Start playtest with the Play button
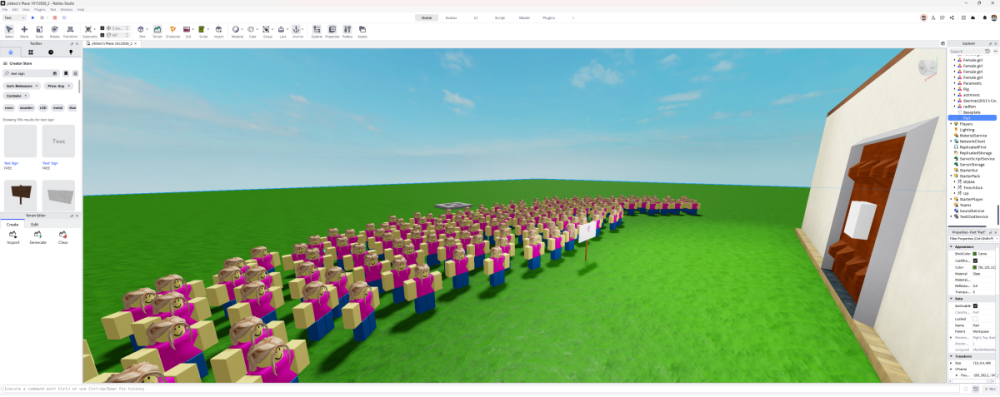The width and height of the screenshot is (1000, 397). [33, 18]
